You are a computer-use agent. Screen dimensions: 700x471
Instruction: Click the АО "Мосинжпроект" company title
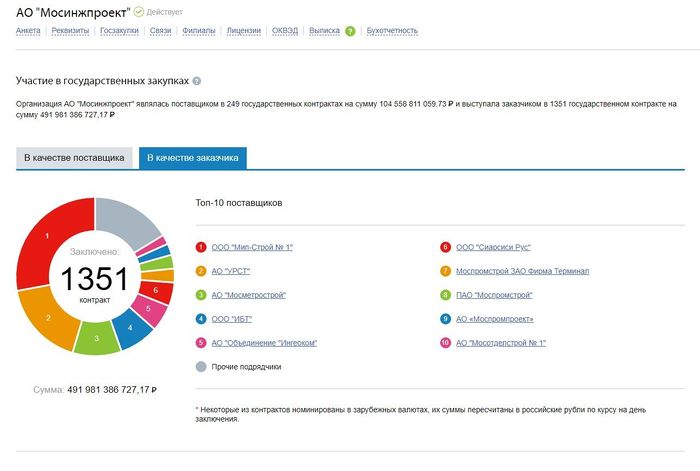[x=73, y=13]
